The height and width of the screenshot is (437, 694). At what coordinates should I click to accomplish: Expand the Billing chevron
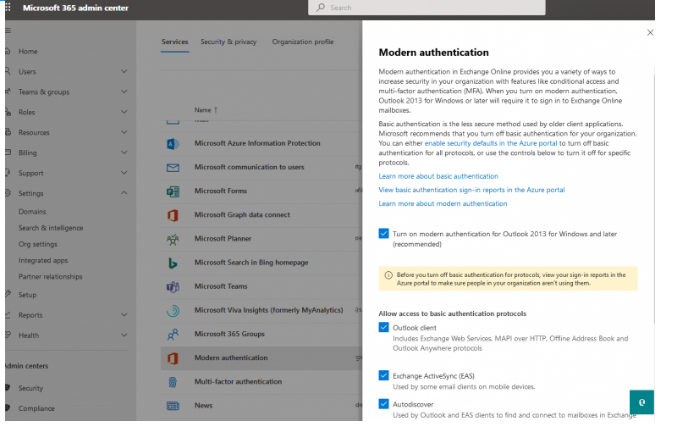tap(124, 152)
